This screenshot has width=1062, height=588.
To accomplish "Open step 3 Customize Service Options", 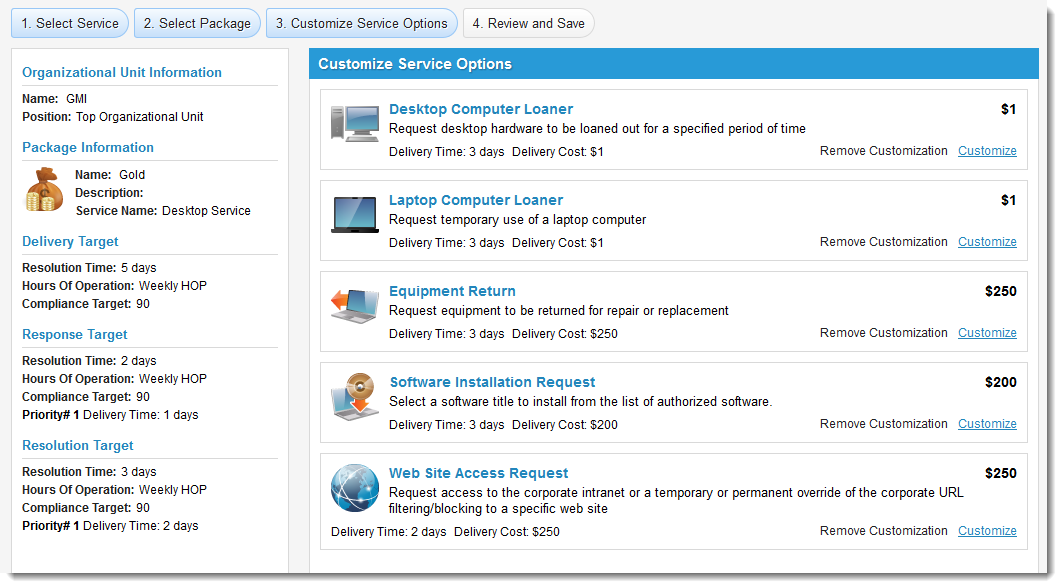I will click(x=362, y=23).
